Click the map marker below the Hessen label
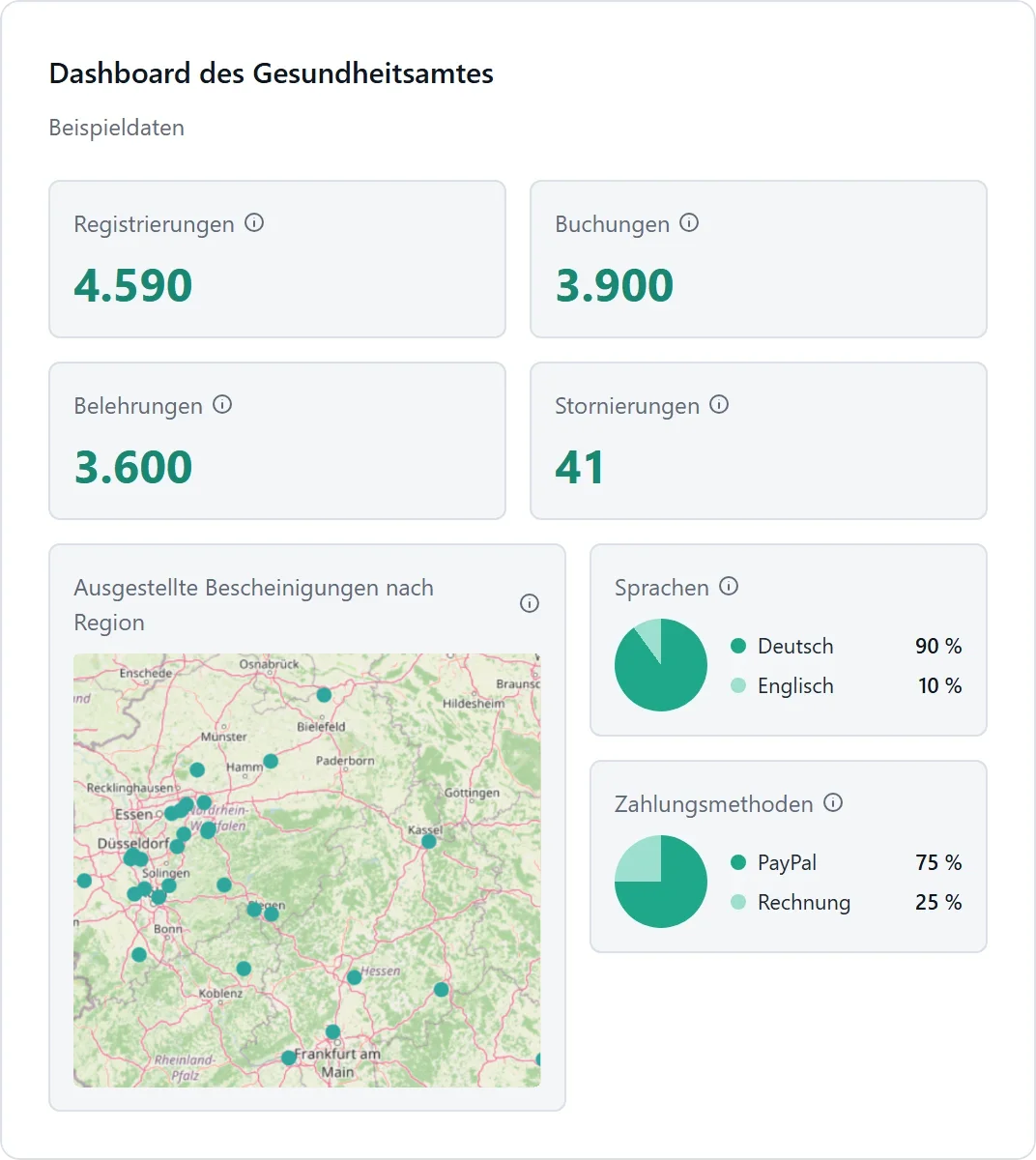Screen dimensions: 1036x1160 pyautogui.click(x=355, y=977)
